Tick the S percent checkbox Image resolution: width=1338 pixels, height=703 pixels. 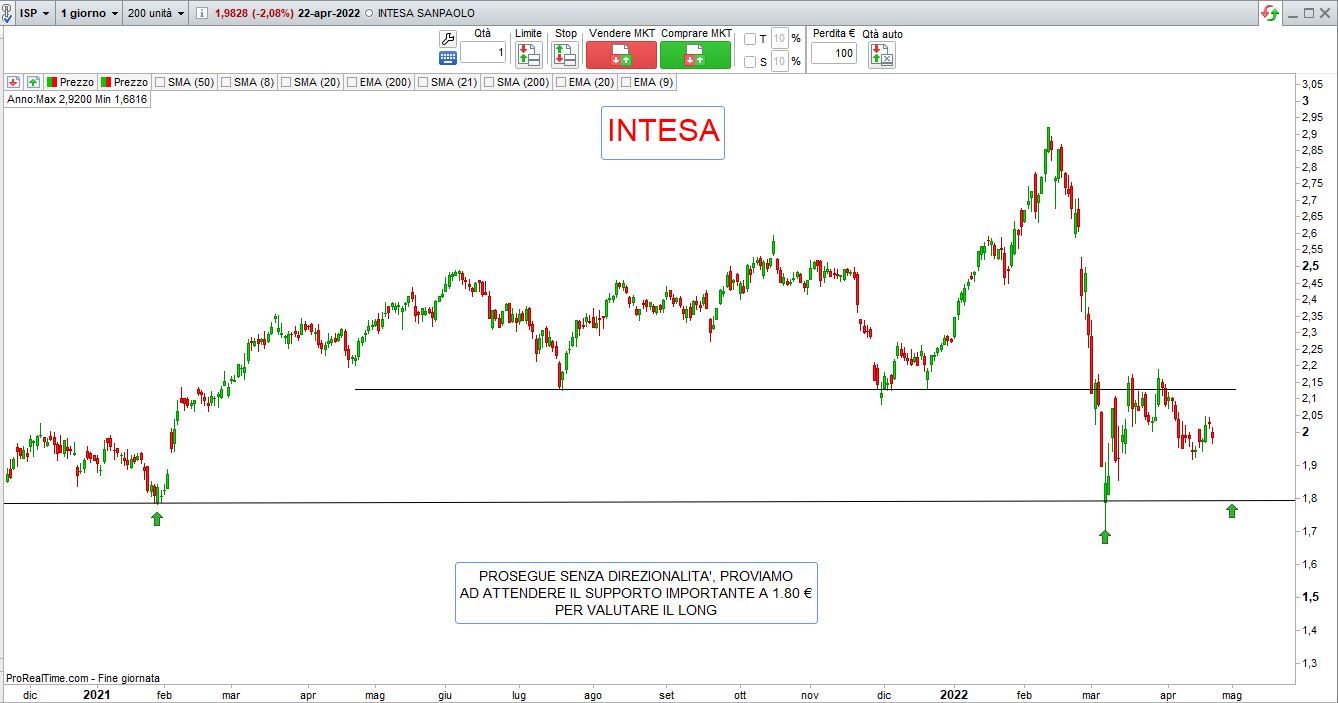click(750, 62)
